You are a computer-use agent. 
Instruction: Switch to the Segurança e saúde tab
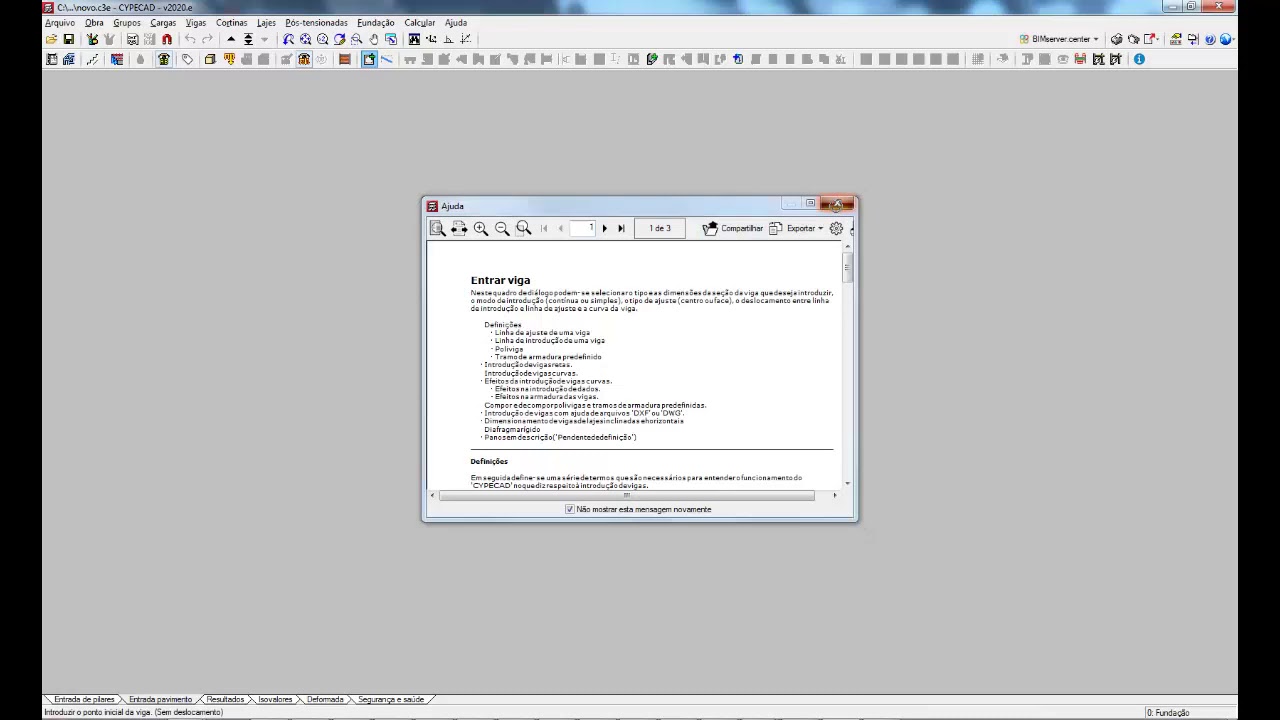391,699
